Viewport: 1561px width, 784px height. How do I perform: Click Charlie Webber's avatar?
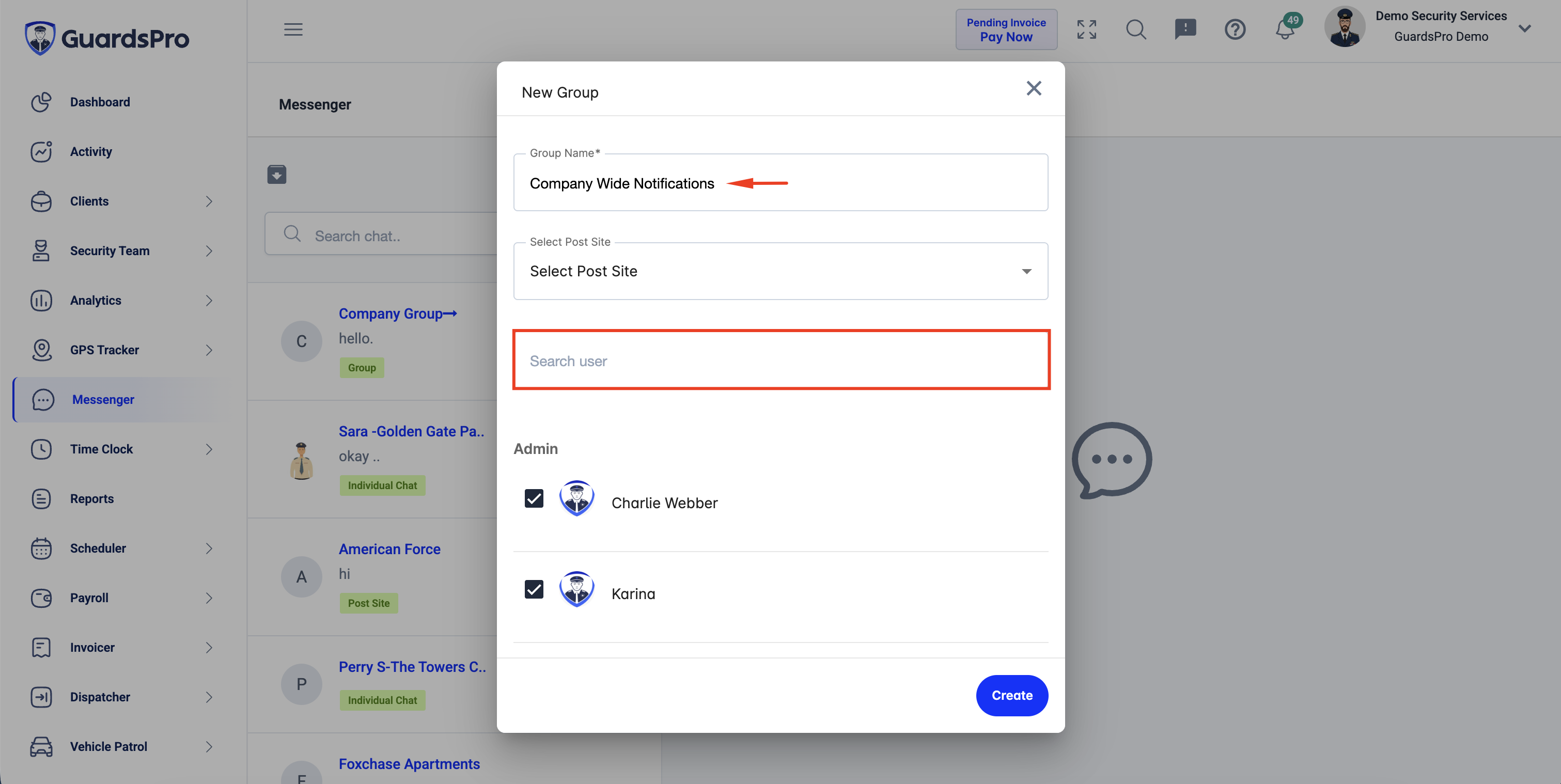click(x=576, y=499)
